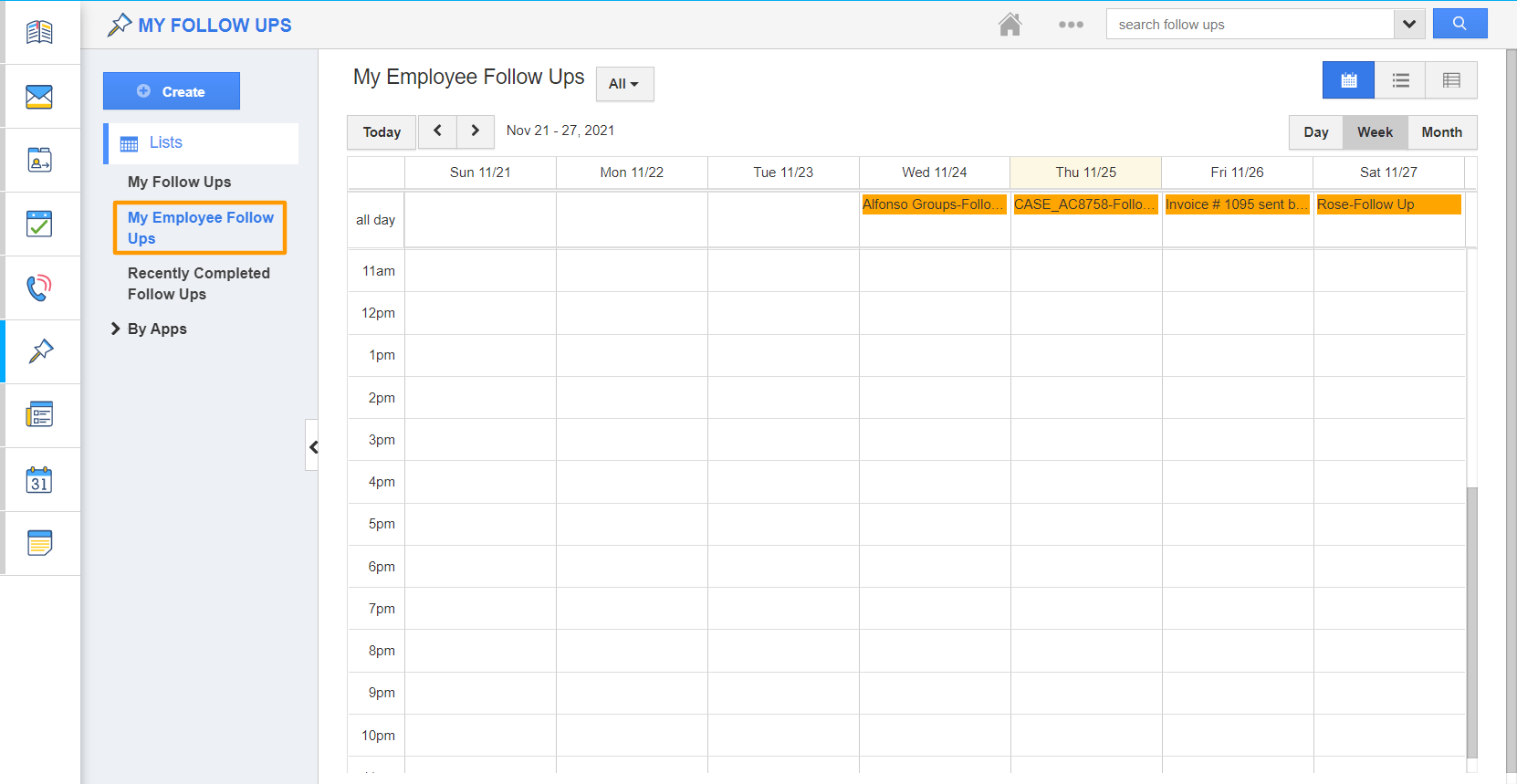This screenshot has height=784, width=1517.
Task: Open Recently Completed Follow Ups list
Action: pyautogui.click(x=198, y=284)
